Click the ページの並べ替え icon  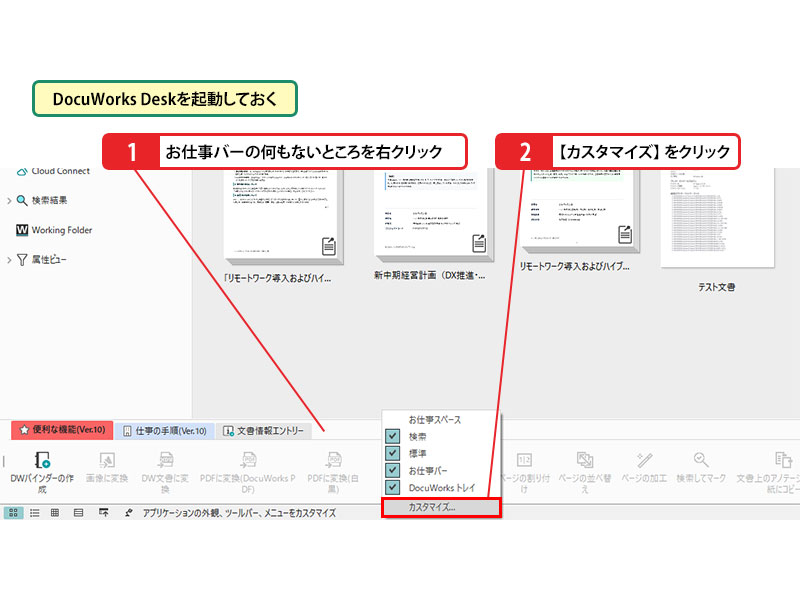point(585,460)
